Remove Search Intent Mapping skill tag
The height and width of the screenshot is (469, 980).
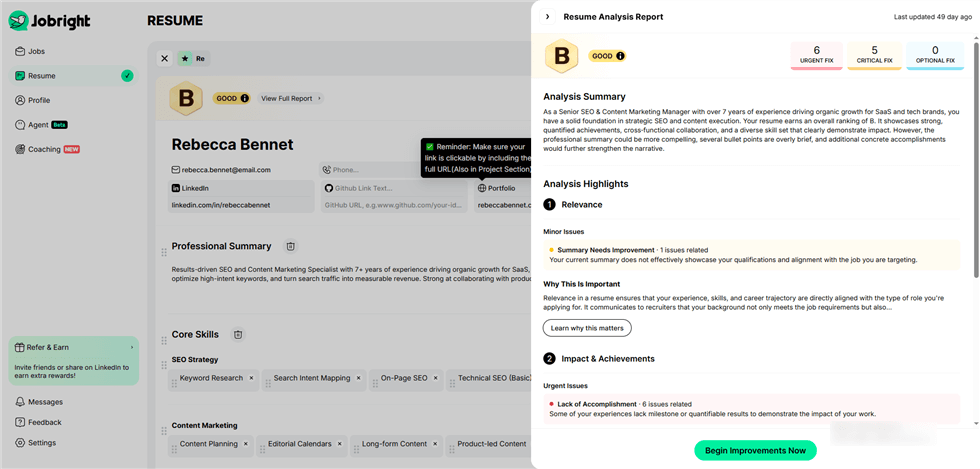[358, 378]
